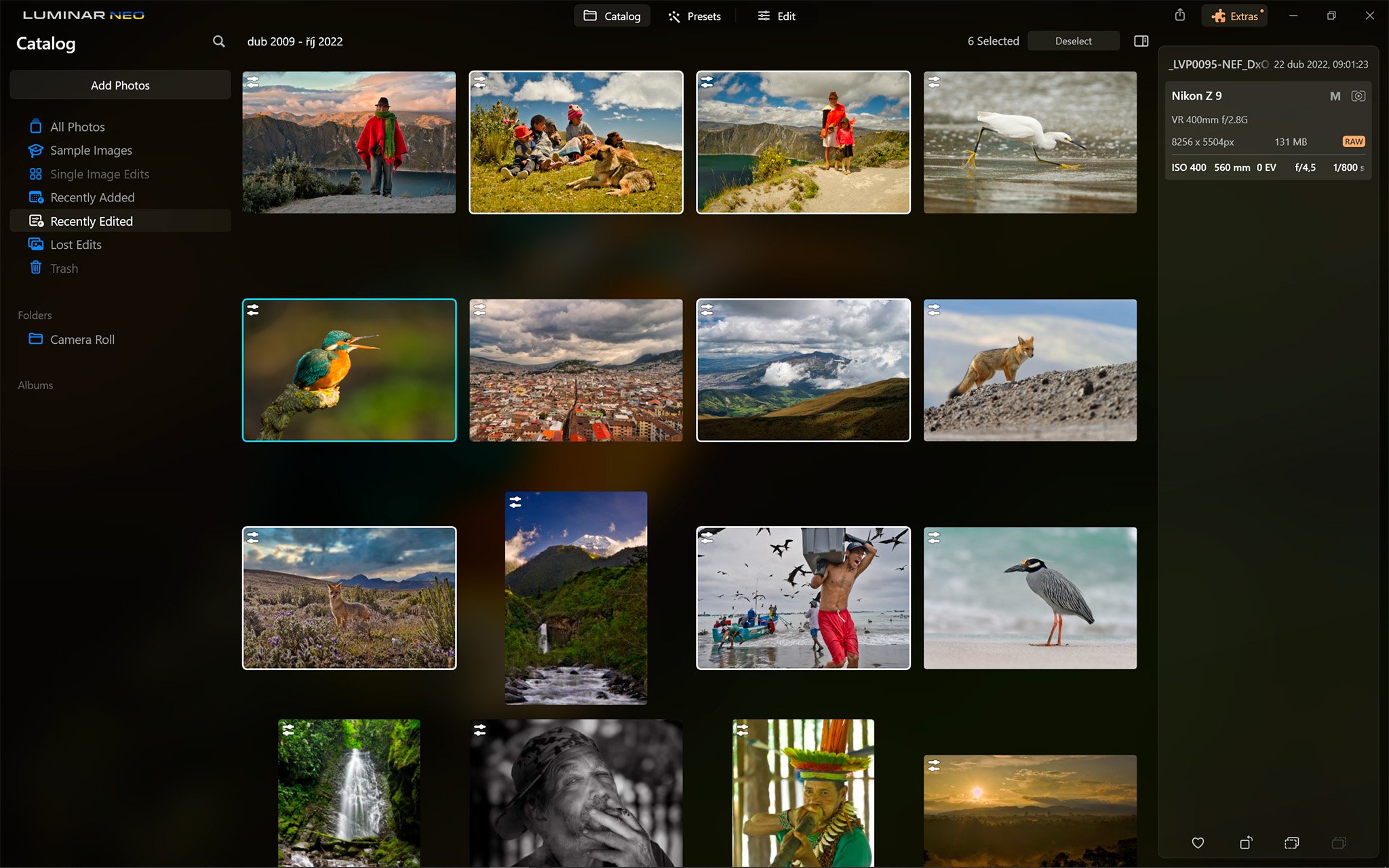Select fisherman carrying crate photo
This screenshot has width=1389, height=868.
tap(803, 598)
